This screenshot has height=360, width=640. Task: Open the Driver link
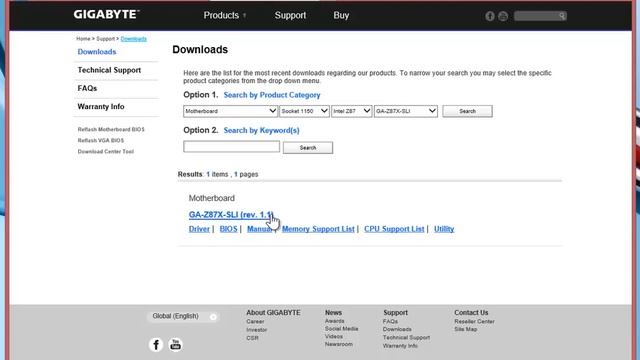click(199, 229)
